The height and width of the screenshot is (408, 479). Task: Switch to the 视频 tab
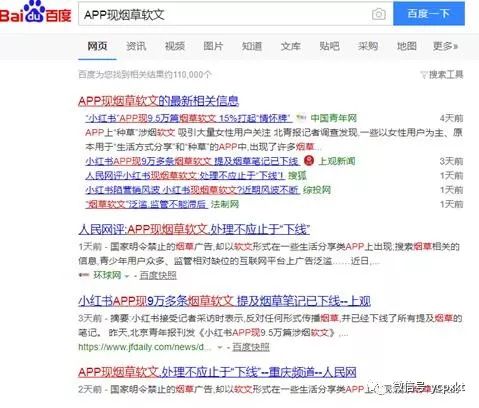point(175,46)
